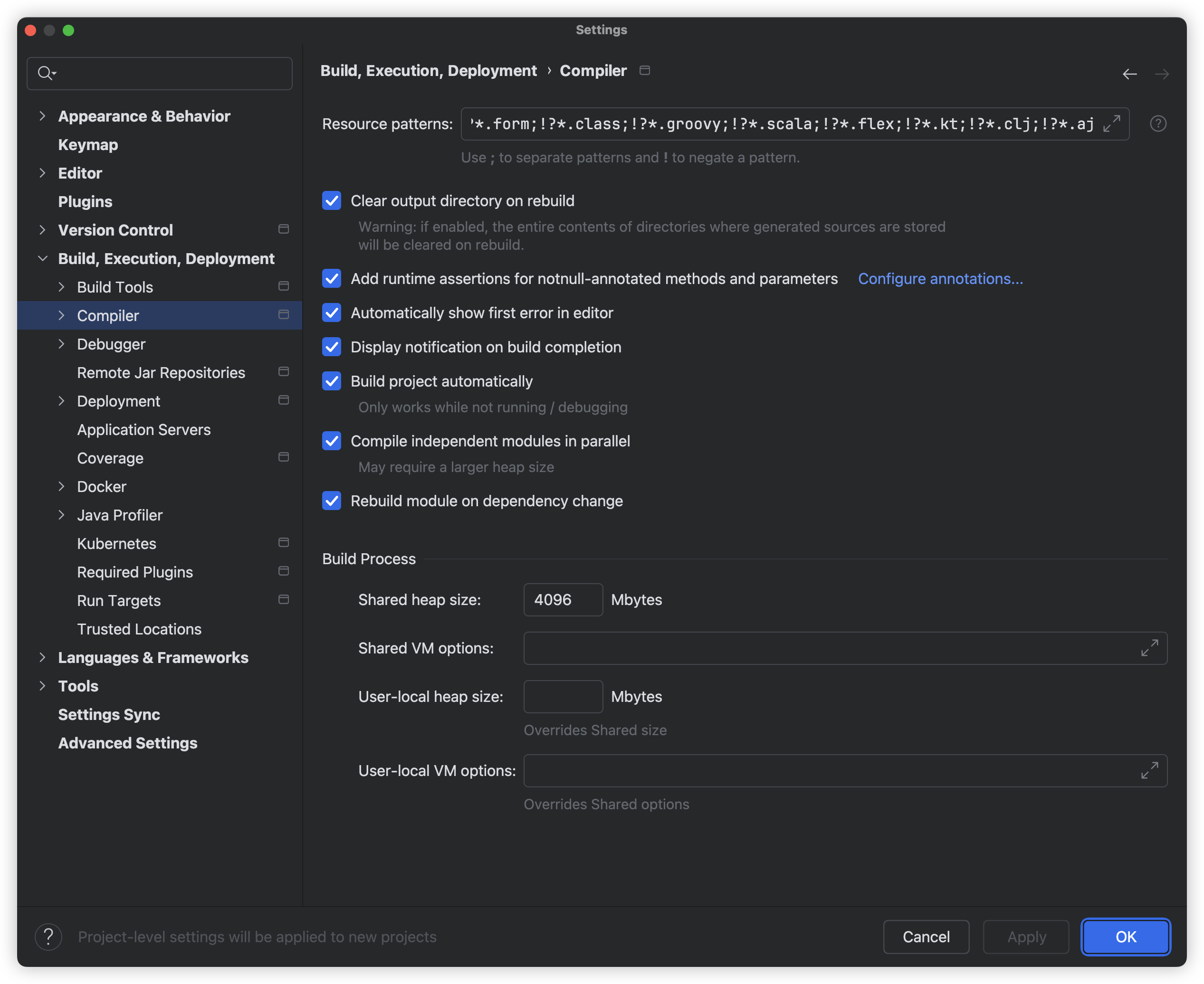Click the User-local heap size field
Screen dimensions: 1204x984
(x=563, y=697)
